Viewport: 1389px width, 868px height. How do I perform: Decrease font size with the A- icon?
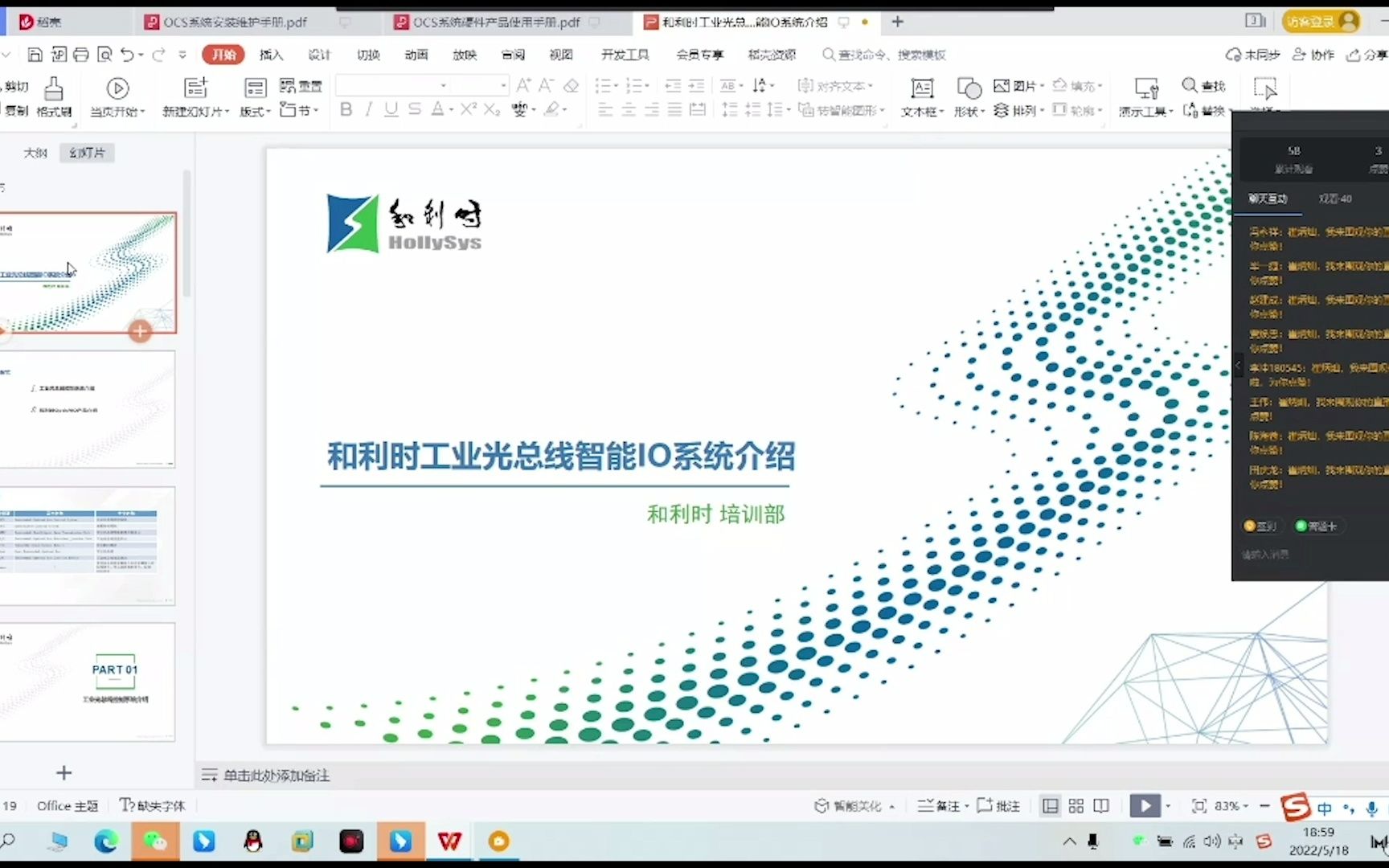(x=547, y=85)
